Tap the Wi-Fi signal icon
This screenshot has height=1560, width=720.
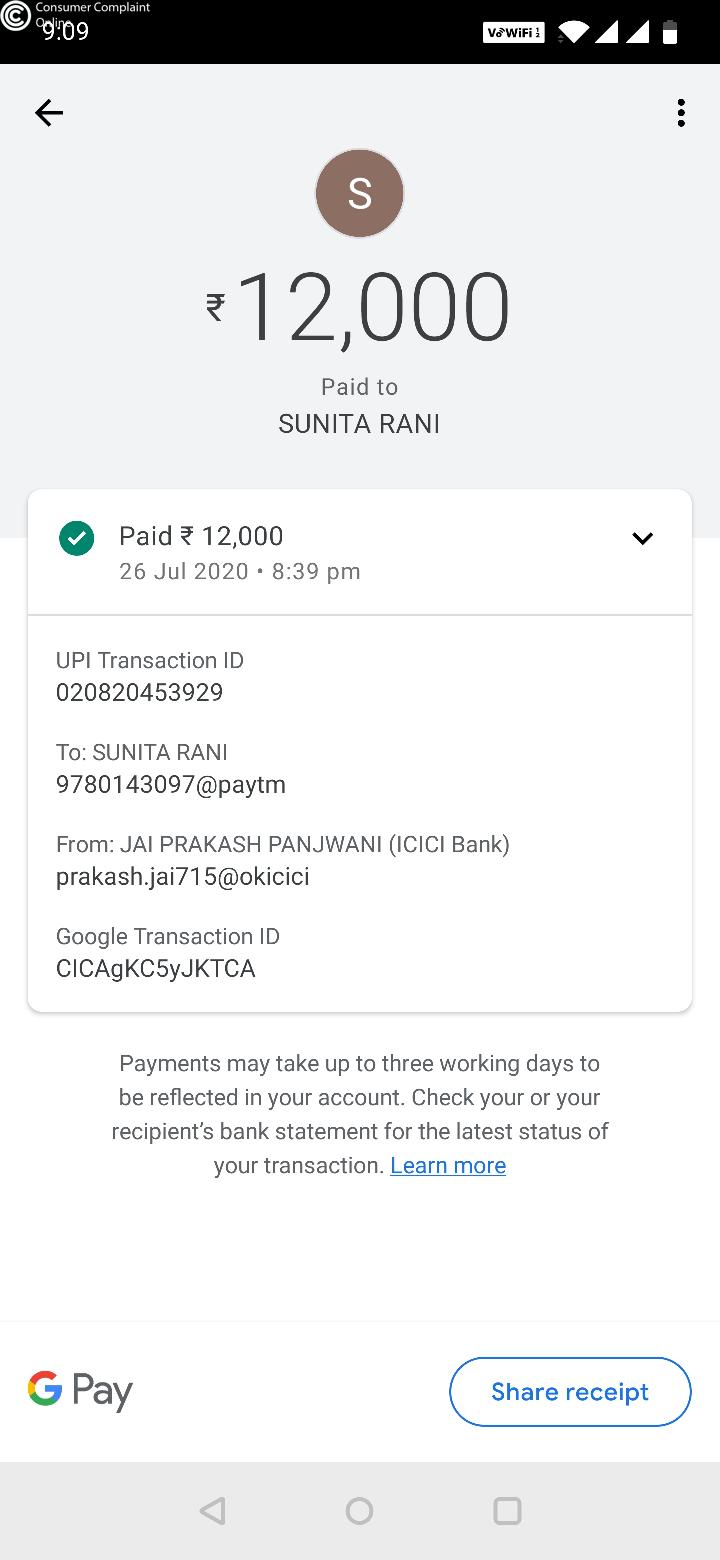[x=573, y=33]
